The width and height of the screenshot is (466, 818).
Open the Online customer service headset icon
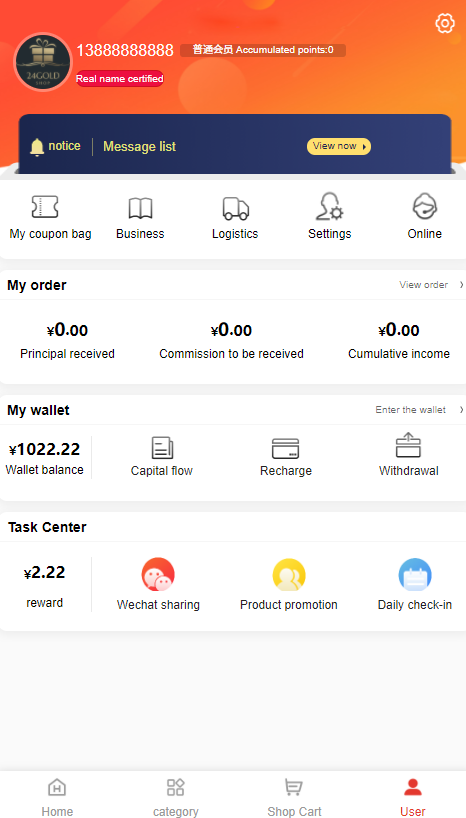pyautogui.click(x=425, y=207)
